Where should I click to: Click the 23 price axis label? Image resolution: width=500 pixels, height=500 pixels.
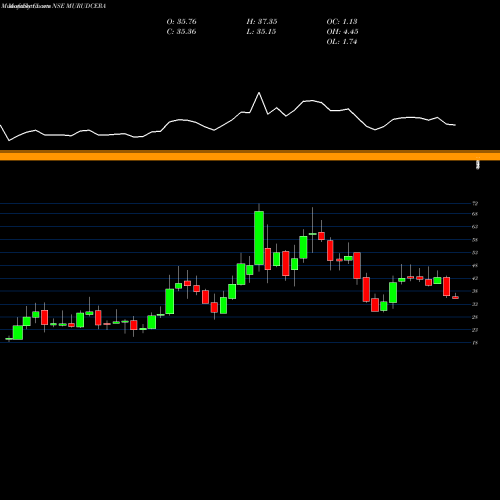tap(475, 330)
